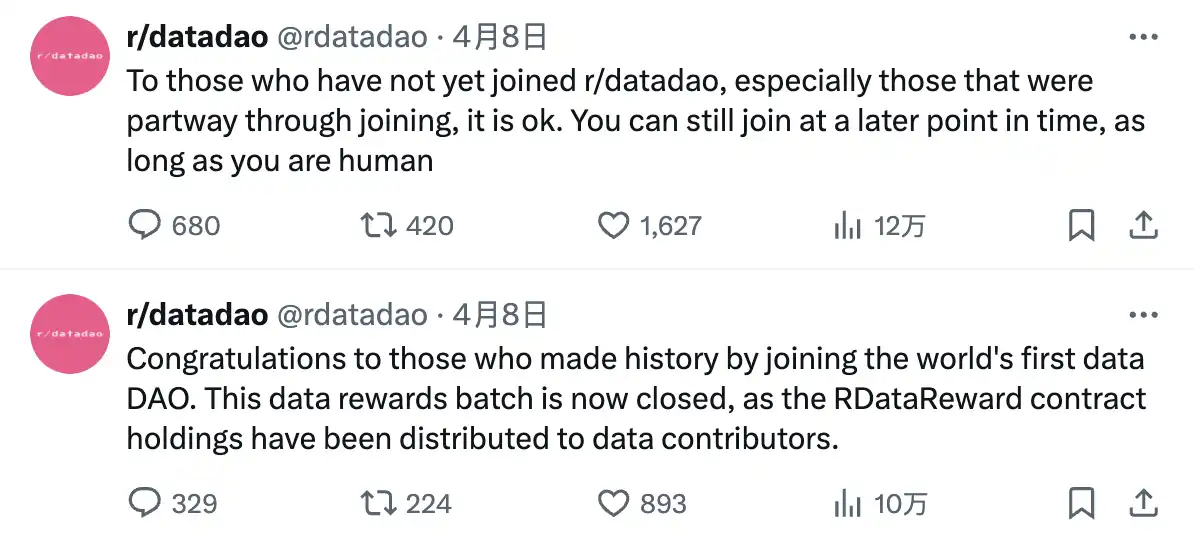The width and height of the screenshot is (1194, 538).
Task: Bookmark the first tweet about joining later
Action: 1081,226
